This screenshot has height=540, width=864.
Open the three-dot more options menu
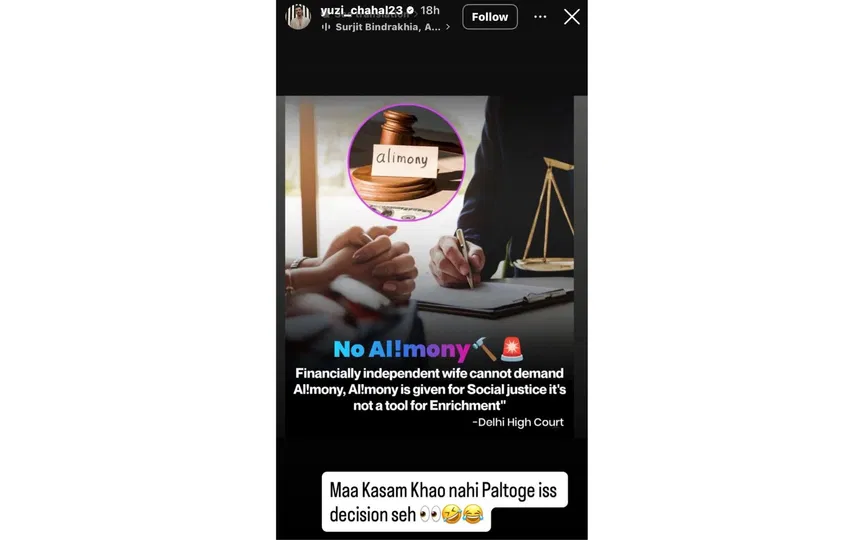[540, 17]
